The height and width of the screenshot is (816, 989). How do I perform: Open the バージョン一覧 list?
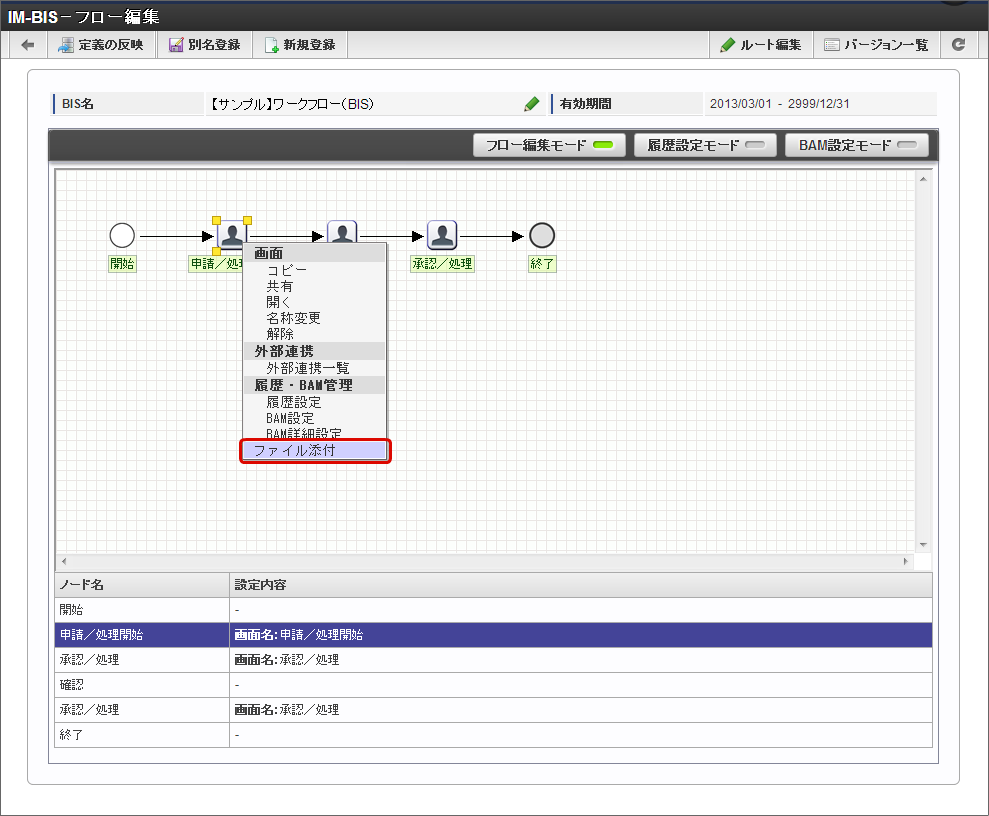tap(877, 45)
